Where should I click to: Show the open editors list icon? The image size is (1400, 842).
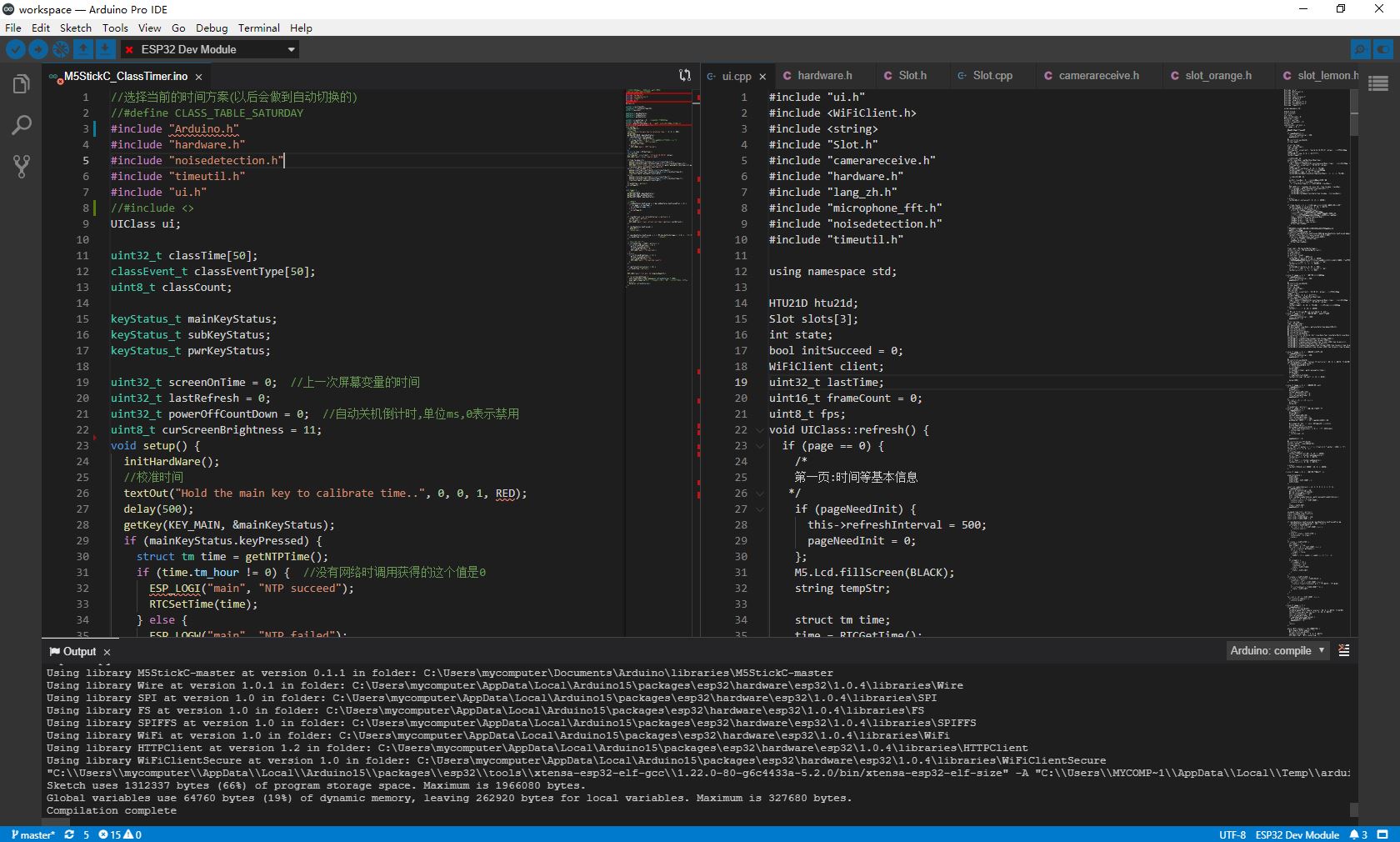click(1378, 83)
